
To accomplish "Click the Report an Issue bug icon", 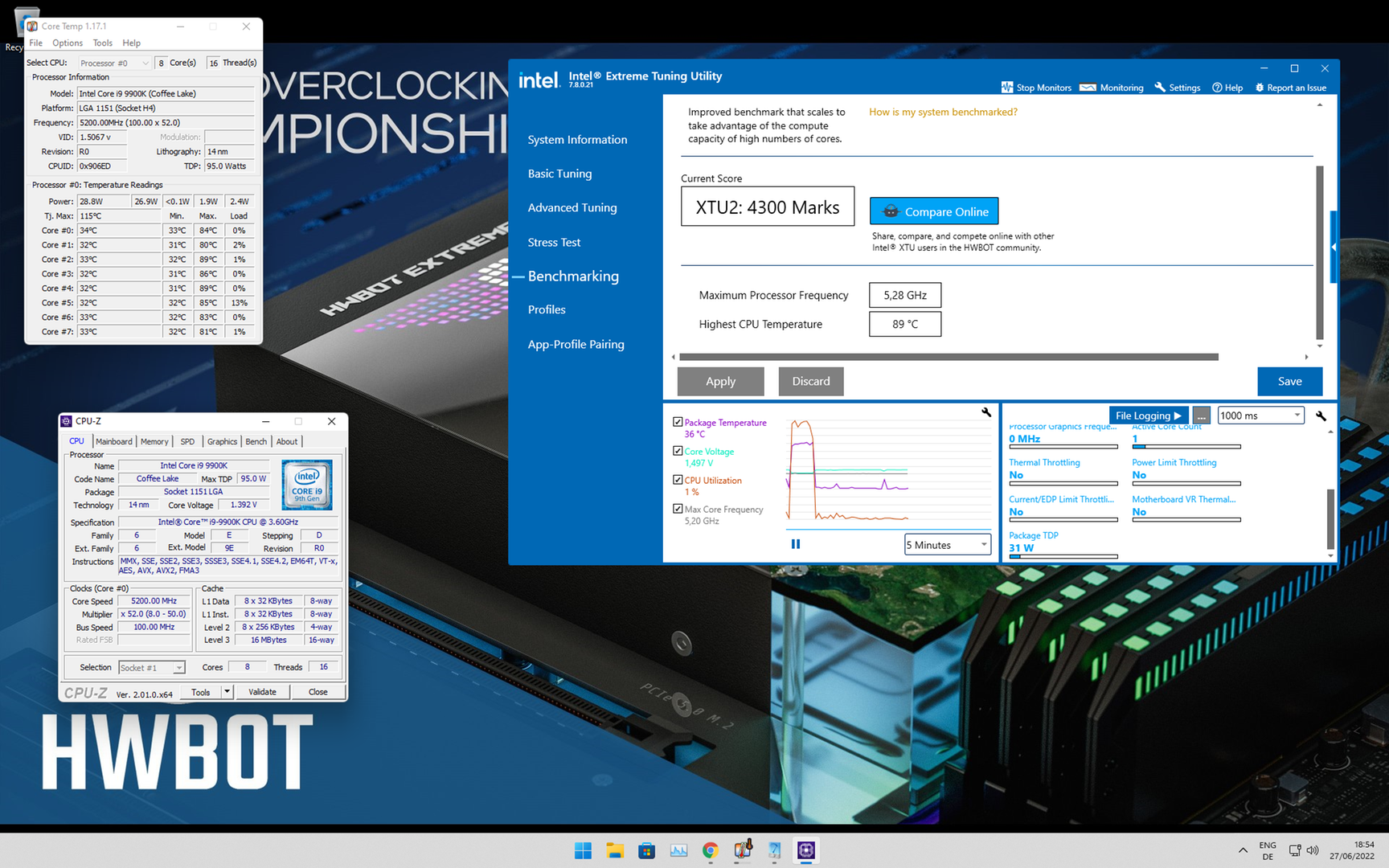I will tap(1260, 88).
